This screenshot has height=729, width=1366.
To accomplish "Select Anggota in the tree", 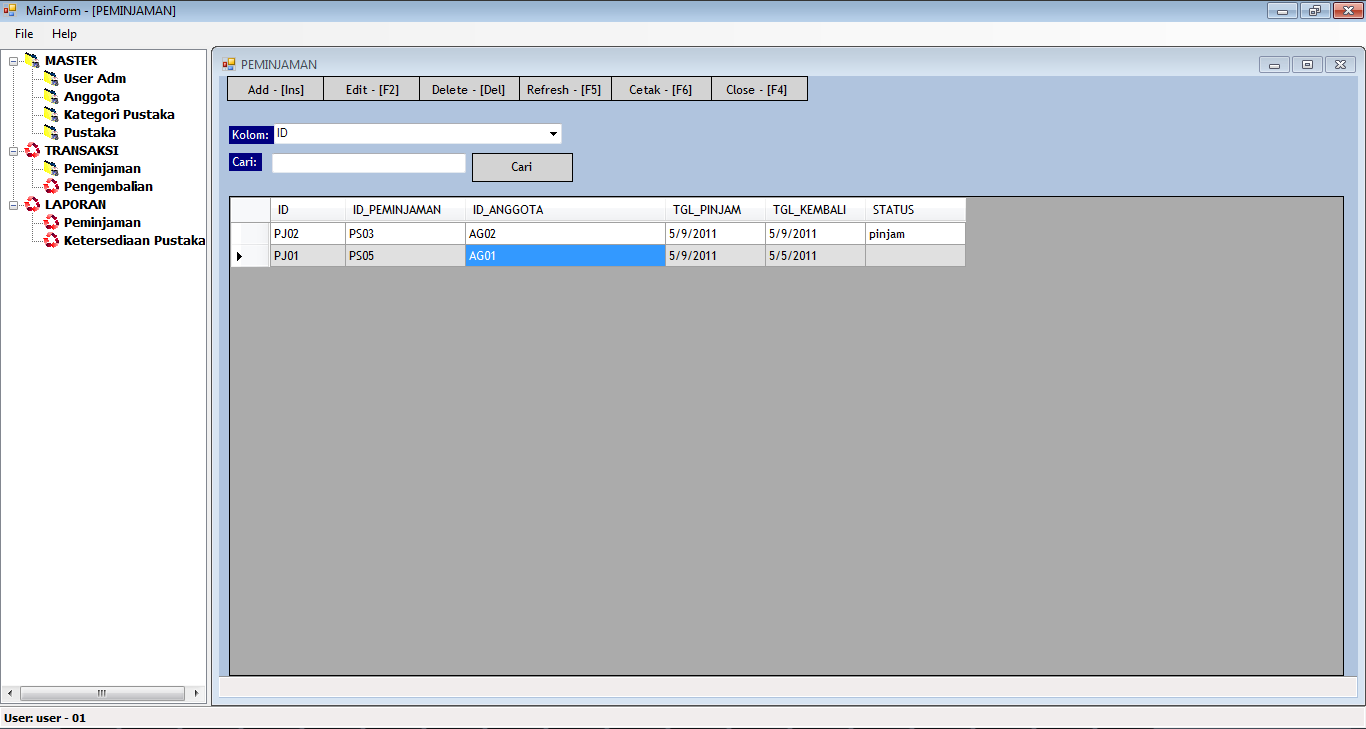I will click(x=92, y=97).
